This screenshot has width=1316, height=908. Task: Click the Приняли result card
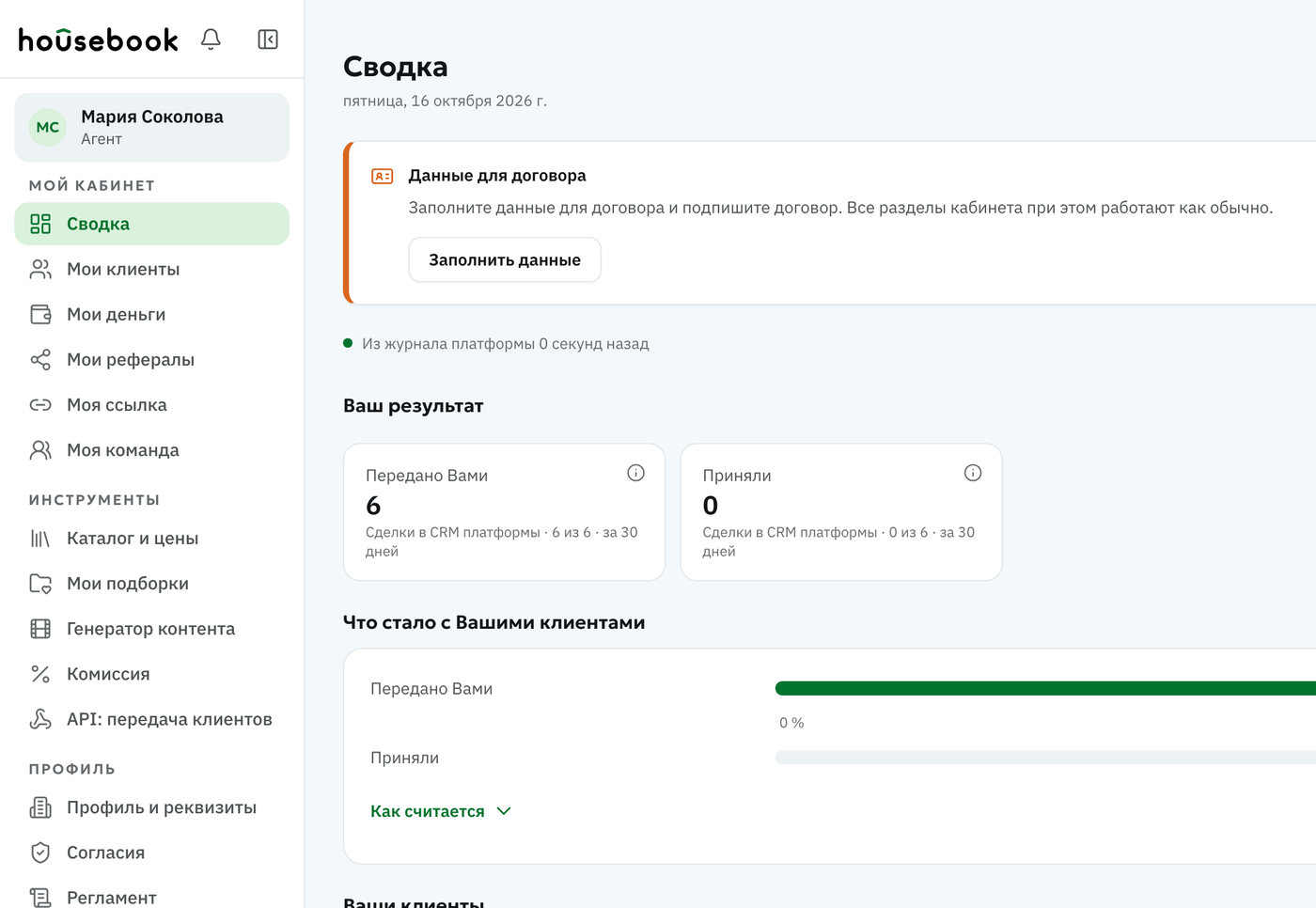[x=841, y=511]
